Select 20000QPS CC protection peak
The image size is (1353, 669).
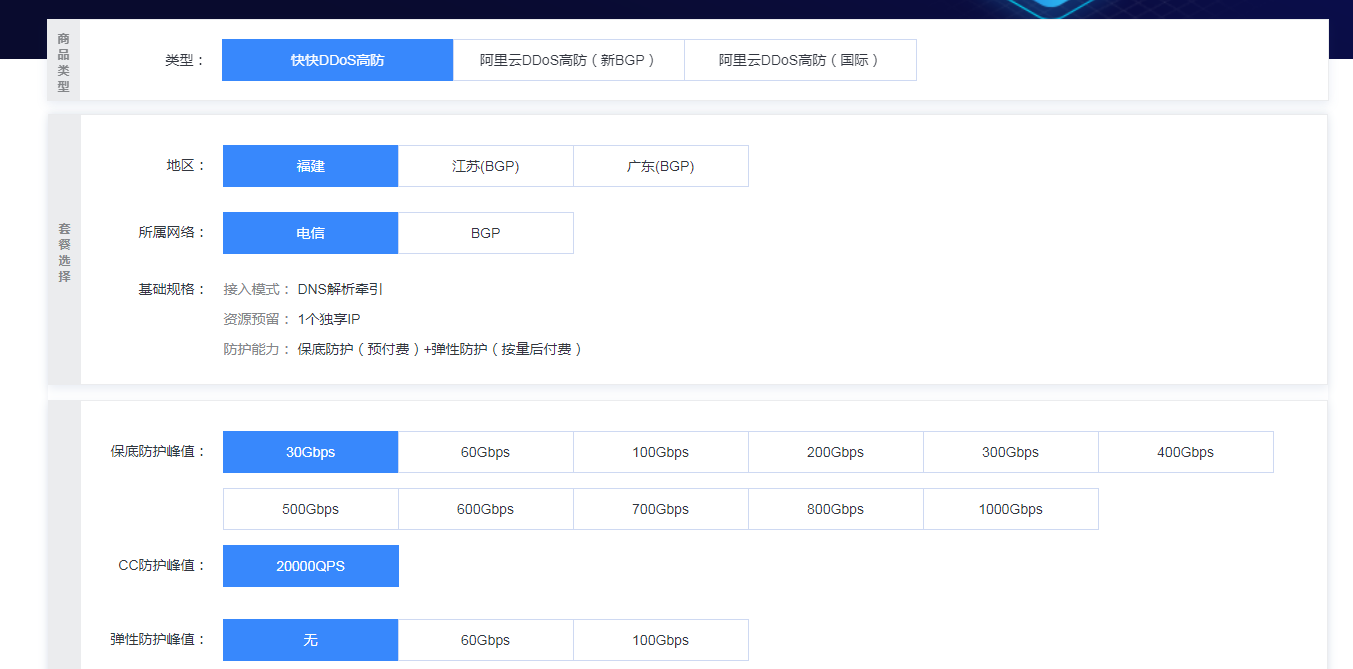[x=311, y=566]
